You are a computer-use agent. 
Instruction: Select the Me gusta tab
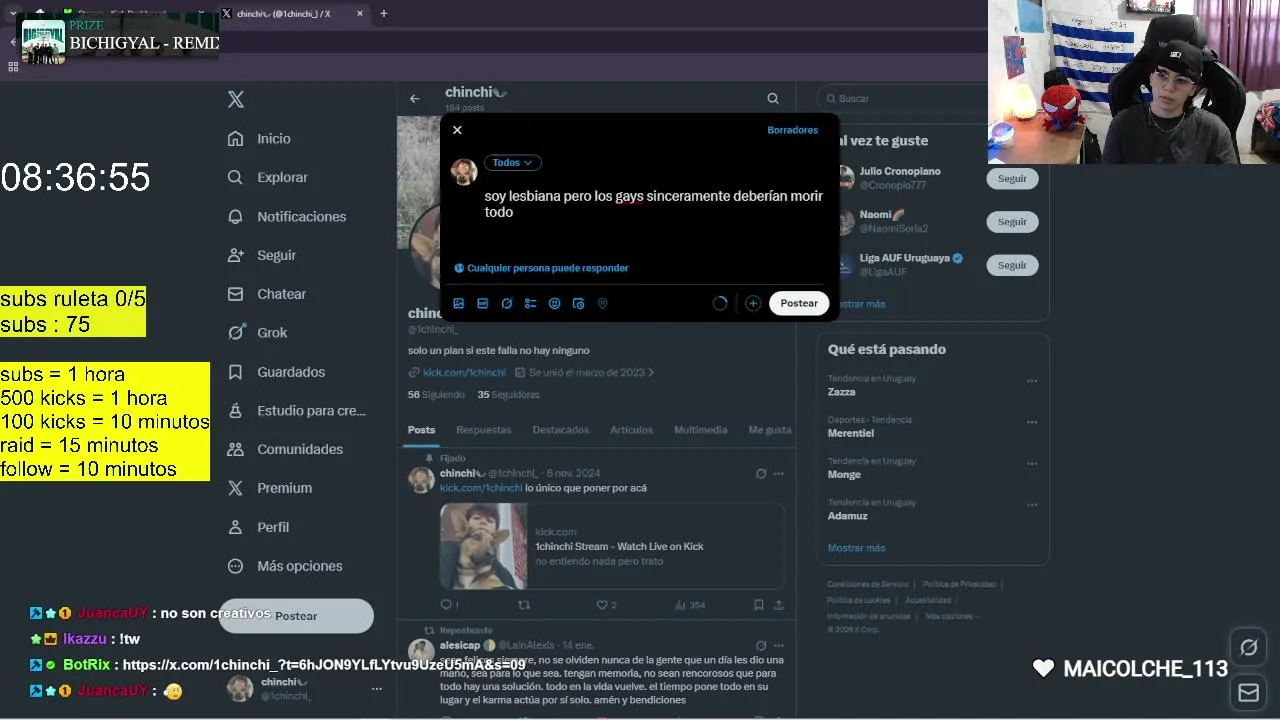point(770,430)
